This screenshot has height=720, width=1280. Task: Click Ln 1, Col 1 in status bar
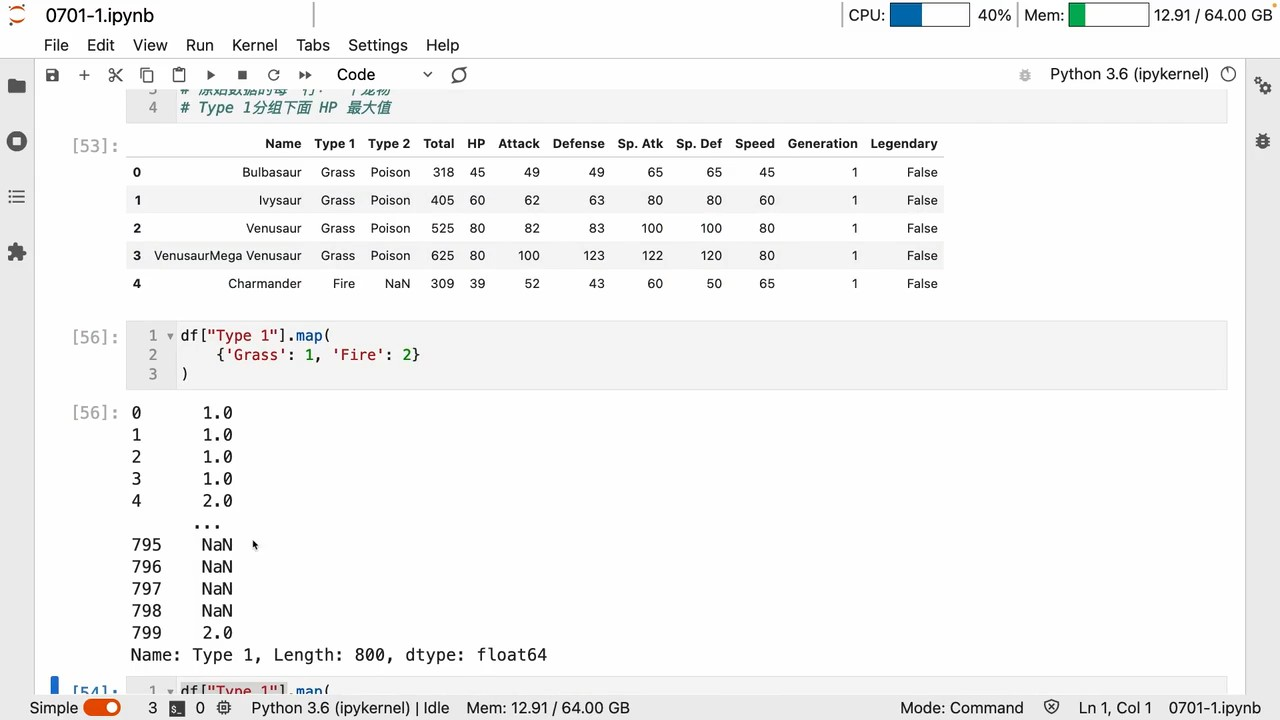pyautogui.click(x=1115, y=708)
